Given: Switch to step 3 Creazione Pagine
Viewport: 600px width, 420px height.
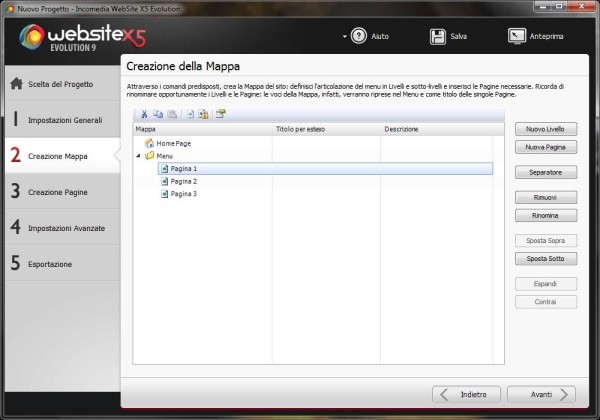Looking at the screenshot, I should (59, 192).
